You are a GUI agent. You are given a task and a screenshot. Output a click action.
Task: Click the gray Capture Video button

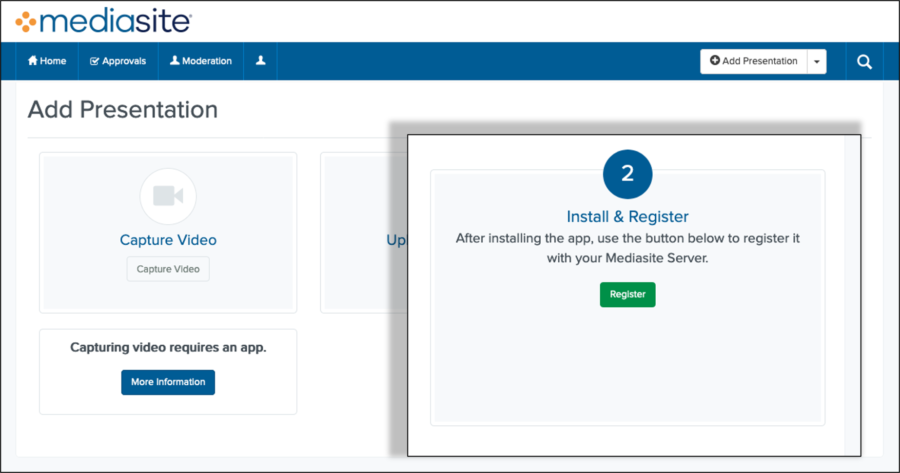[x=168, y=269]
